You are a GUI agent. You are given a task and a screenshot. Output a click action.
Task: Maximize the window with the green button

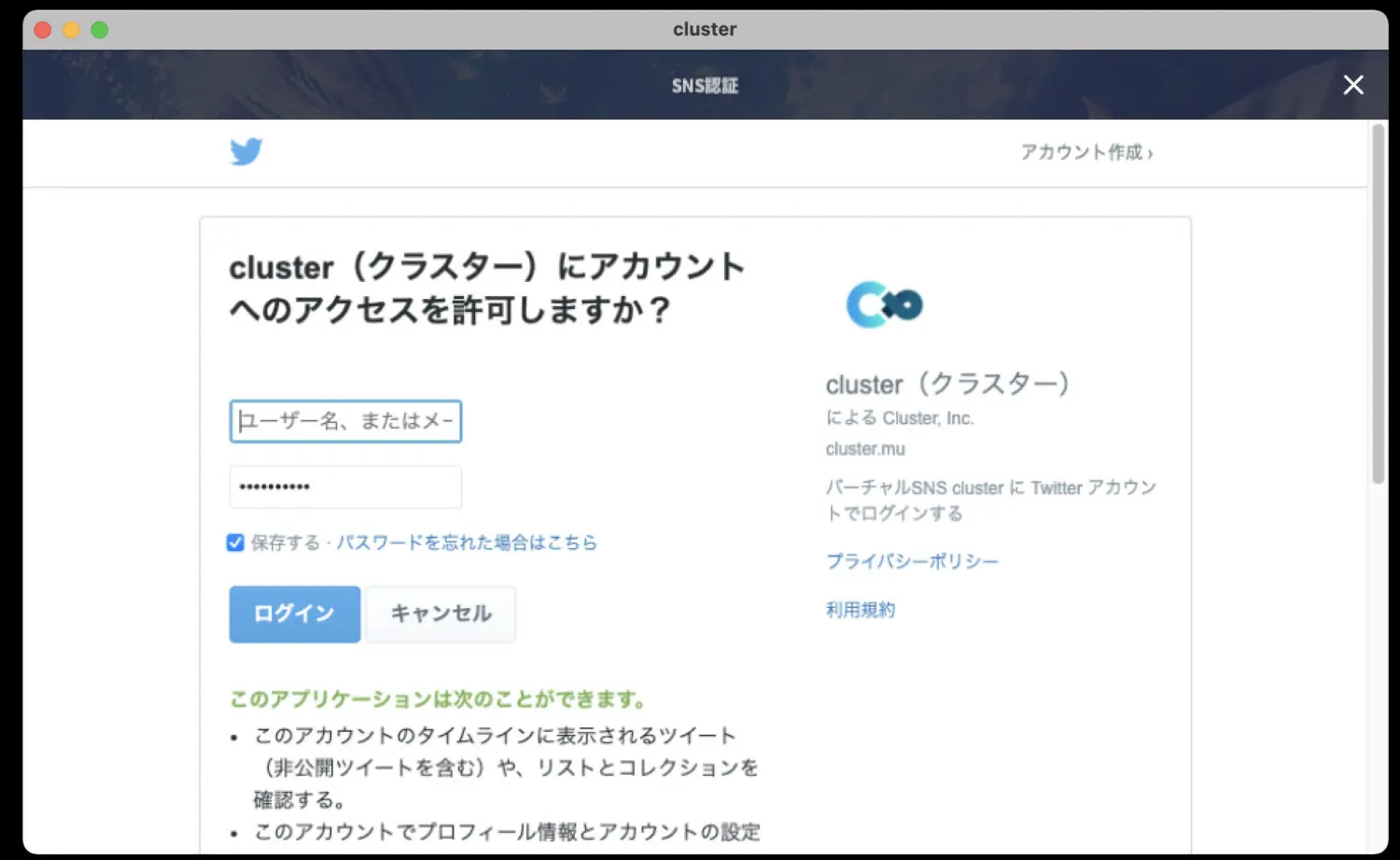pyautogui.click(x=100, y=30)
